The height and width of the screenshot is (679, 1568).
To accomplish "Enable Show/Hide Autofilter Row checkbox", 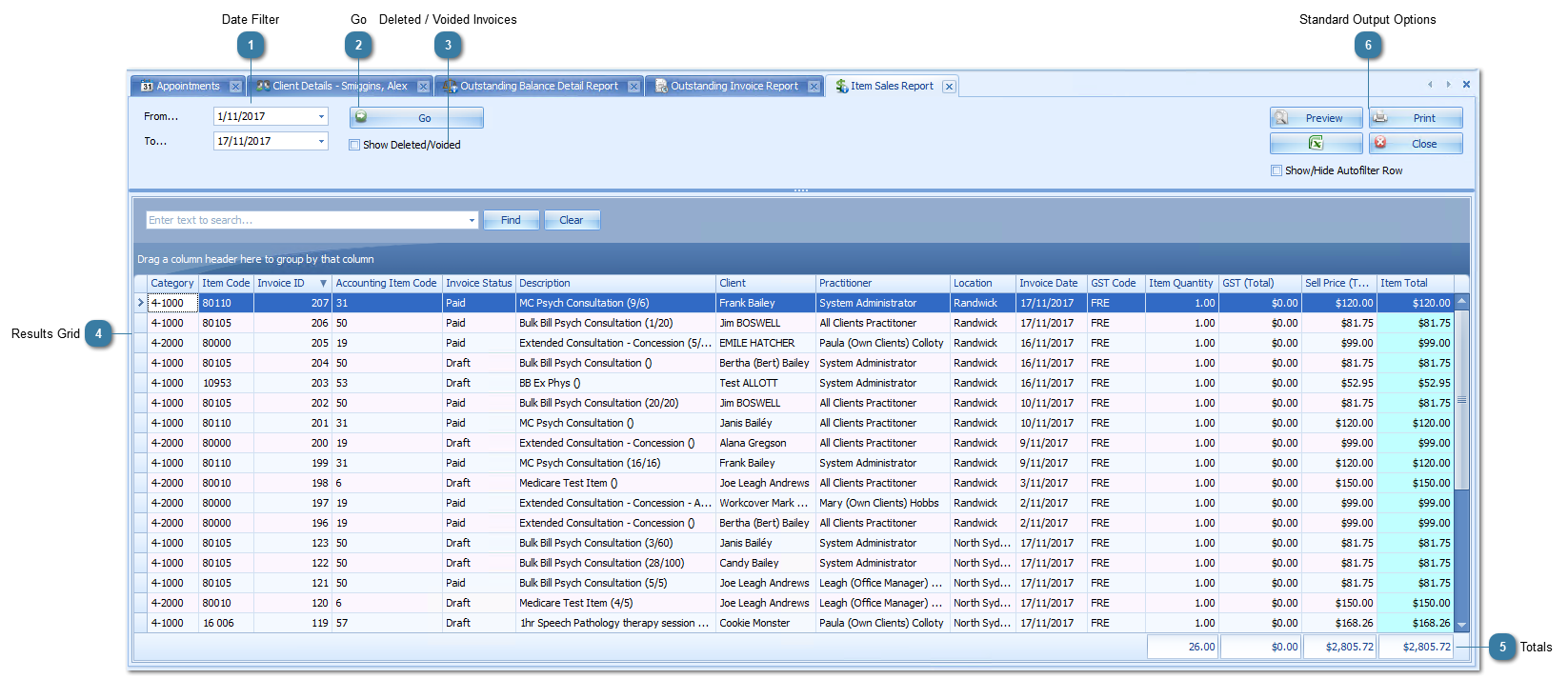I will pos(1277,170).
